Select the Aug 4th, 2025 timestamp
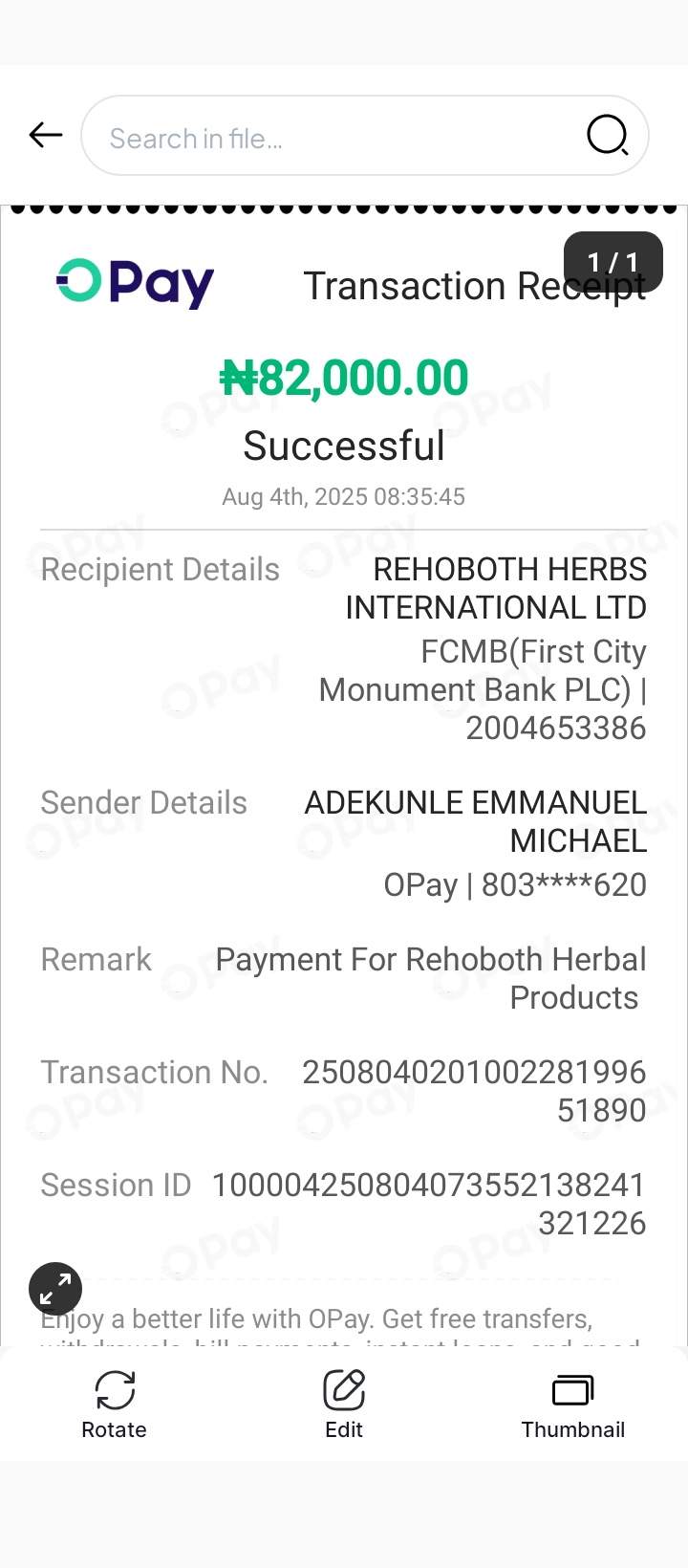The width and height of the screenshot is (688, 1568). [x=344, y=497]
